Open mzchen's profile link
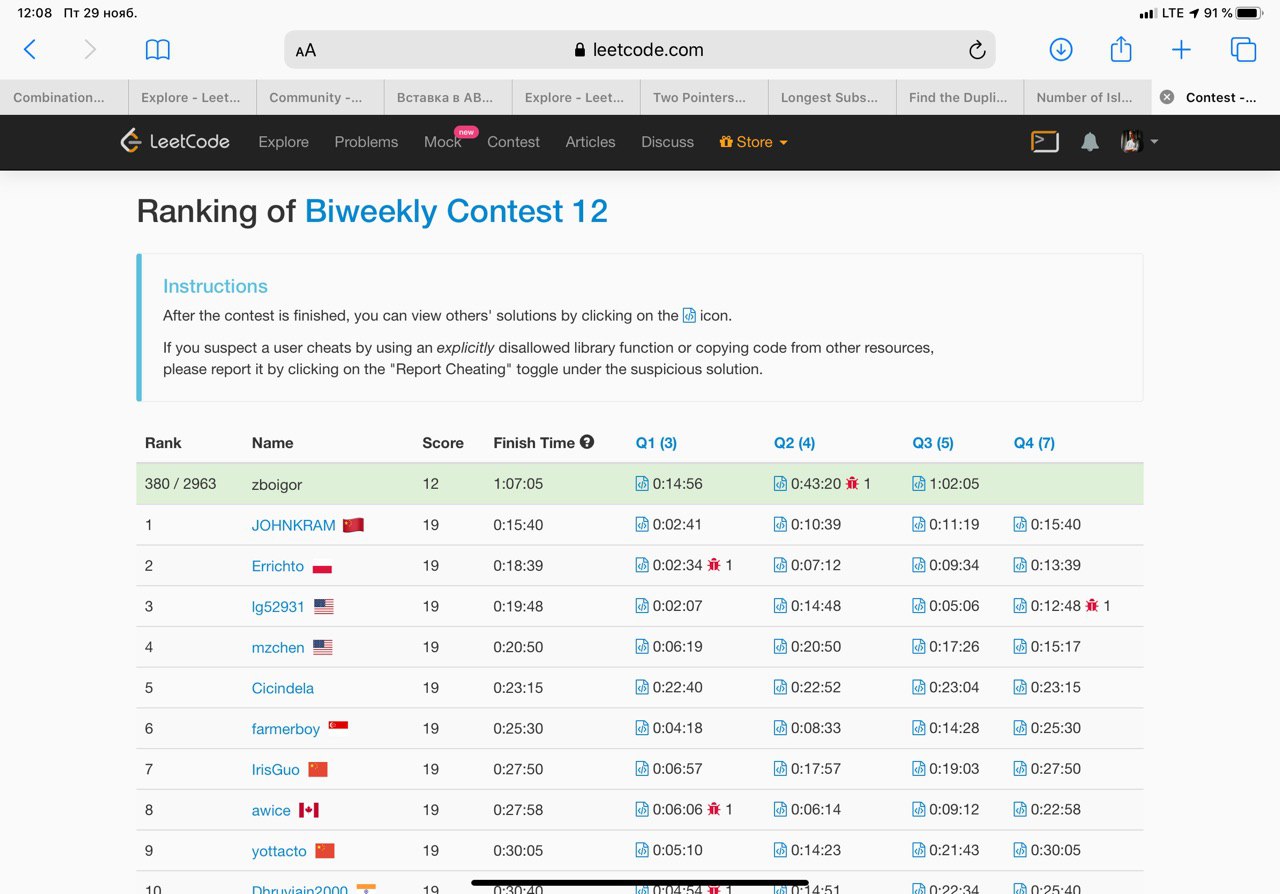1280x894 pixels. coord(278,648)
